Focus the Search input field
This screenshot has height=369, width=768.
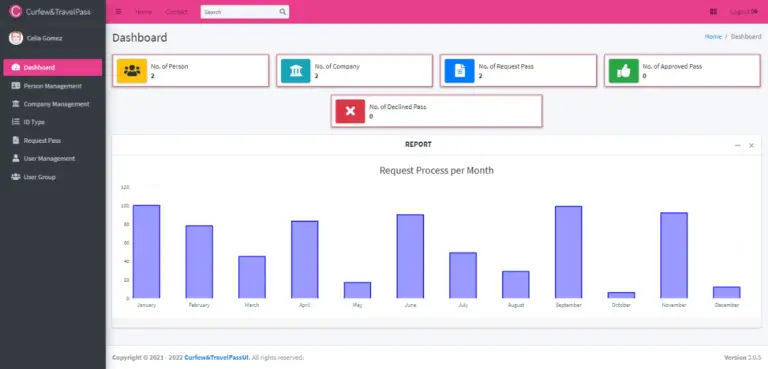pyautogui.click(x=239, y=12)
